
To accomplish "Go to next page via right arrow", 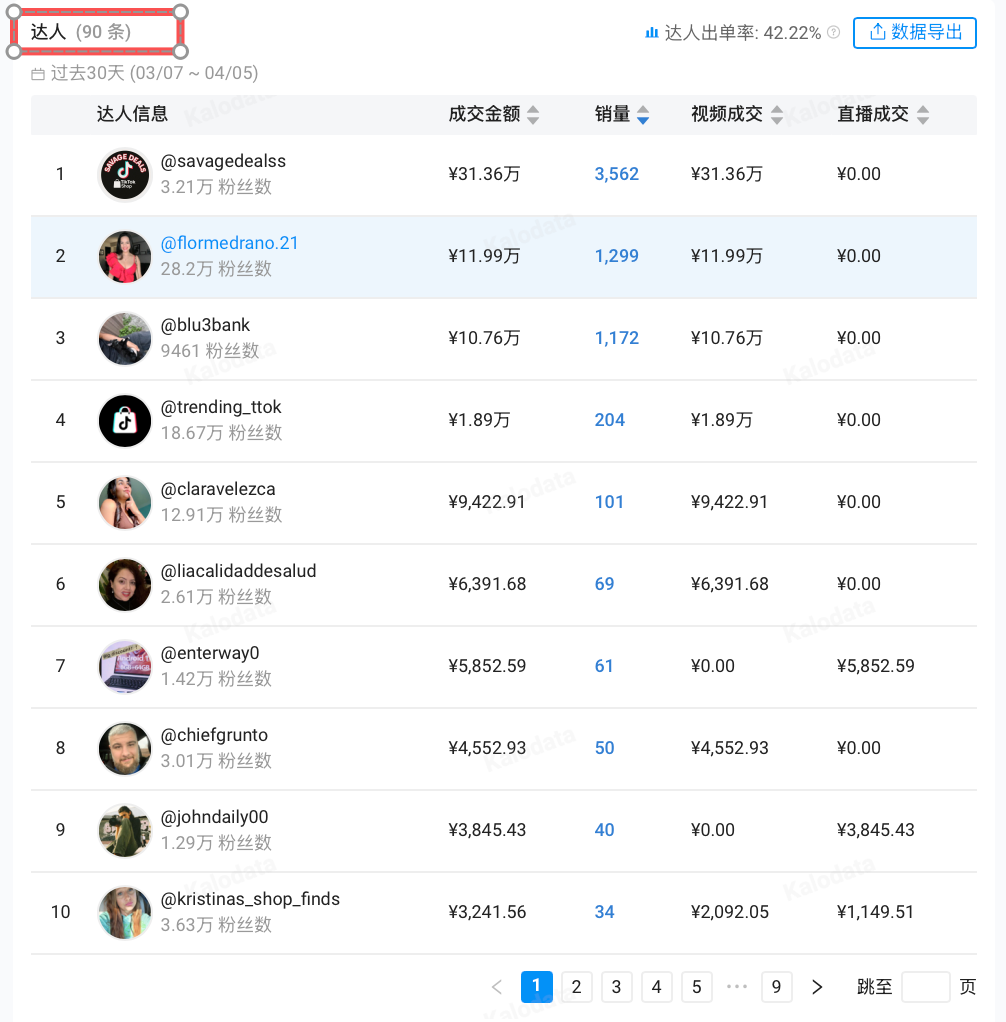I will coord(817,987).
